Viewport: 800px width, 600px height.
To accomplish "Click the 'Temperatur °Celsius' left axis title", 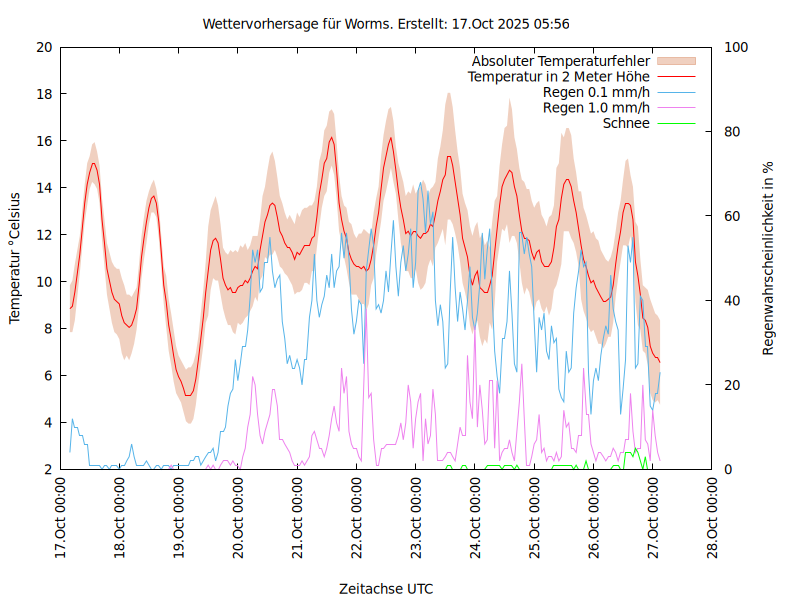I will click(15, 258).
